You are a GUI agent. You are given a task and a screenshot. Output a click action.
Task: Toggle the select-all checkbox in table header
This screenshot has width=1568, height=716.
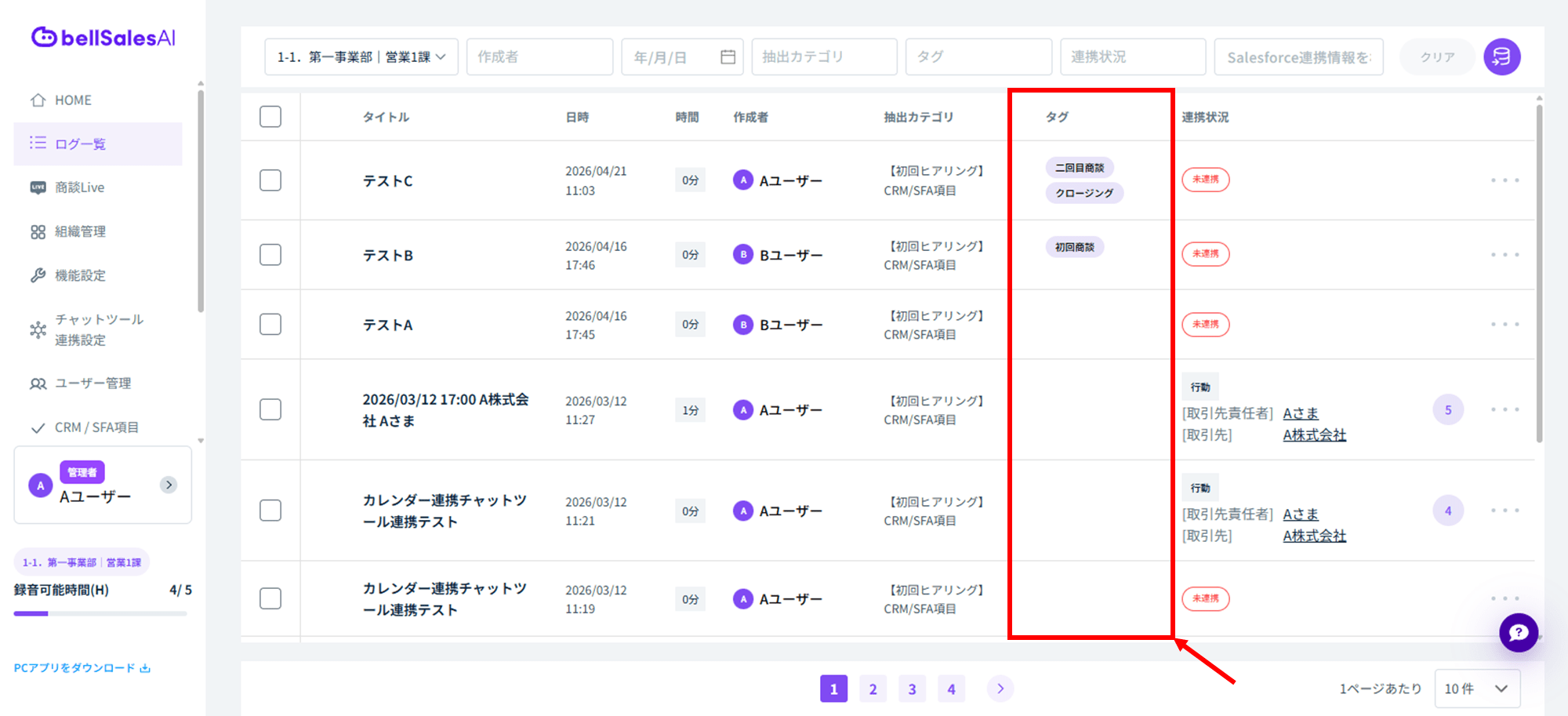click(x=270, y=117)
